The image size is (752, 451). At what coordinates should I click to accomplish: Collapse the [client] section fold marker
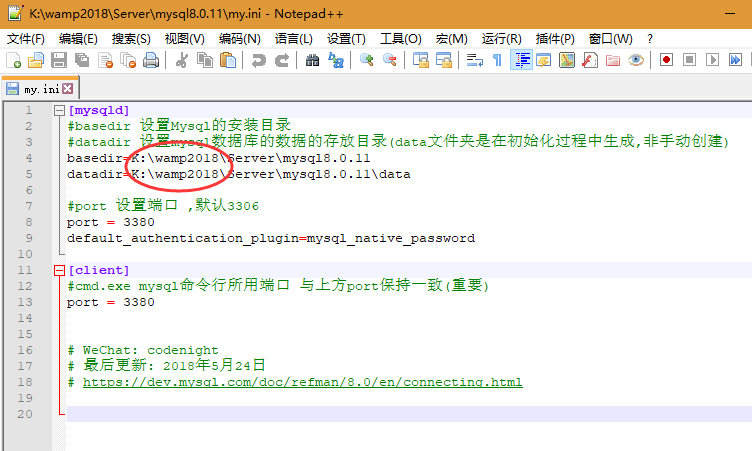(x=59, y=271)
